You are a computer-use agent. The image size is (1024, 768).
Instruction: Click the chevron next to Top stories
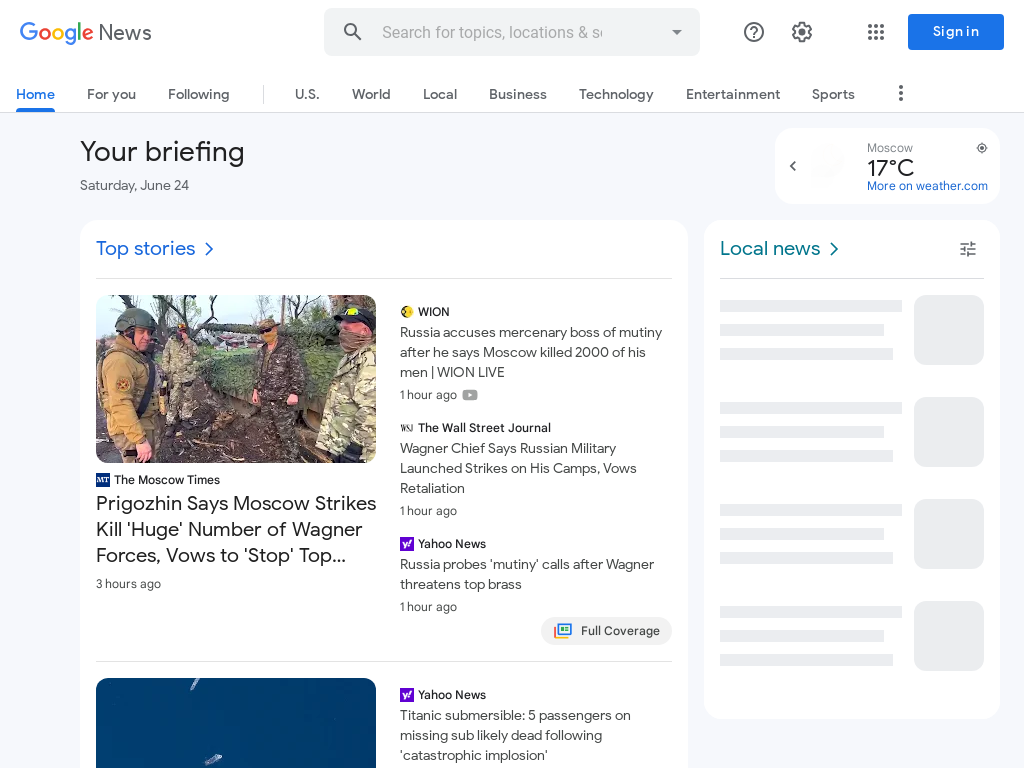(x=209, y=249)
